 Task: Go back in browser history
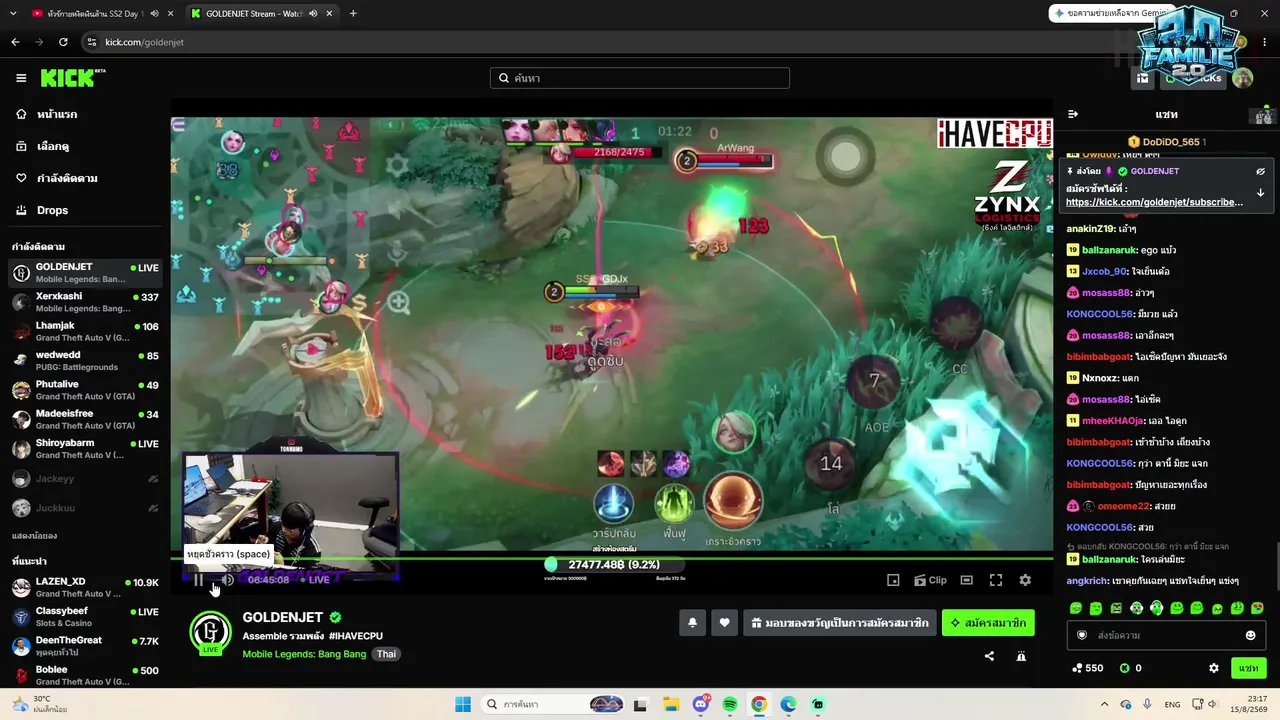click(15, 42)
